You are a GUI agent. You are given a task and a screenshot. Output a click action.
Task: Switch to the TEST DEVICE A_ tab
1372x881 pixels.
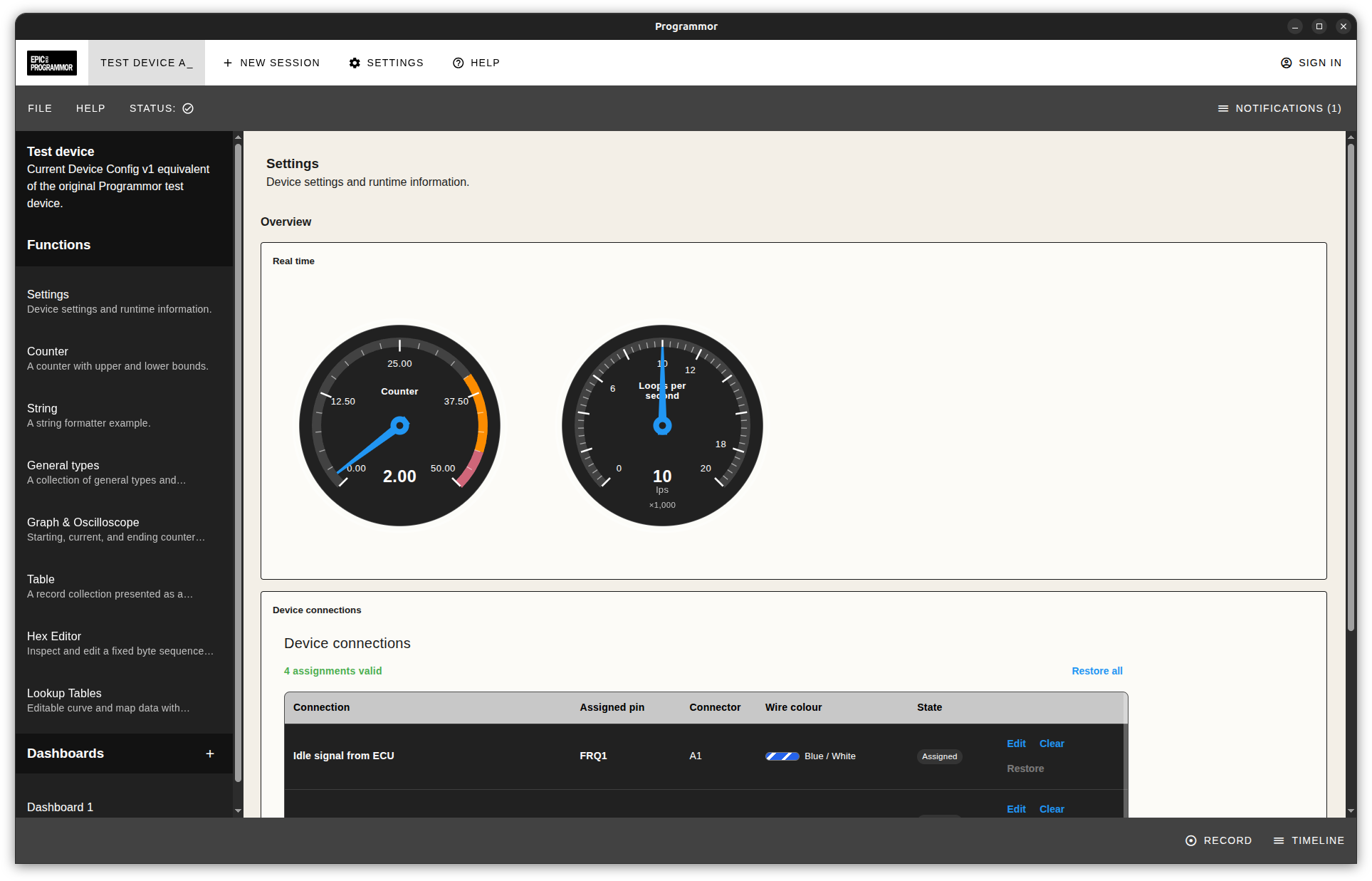147,63
